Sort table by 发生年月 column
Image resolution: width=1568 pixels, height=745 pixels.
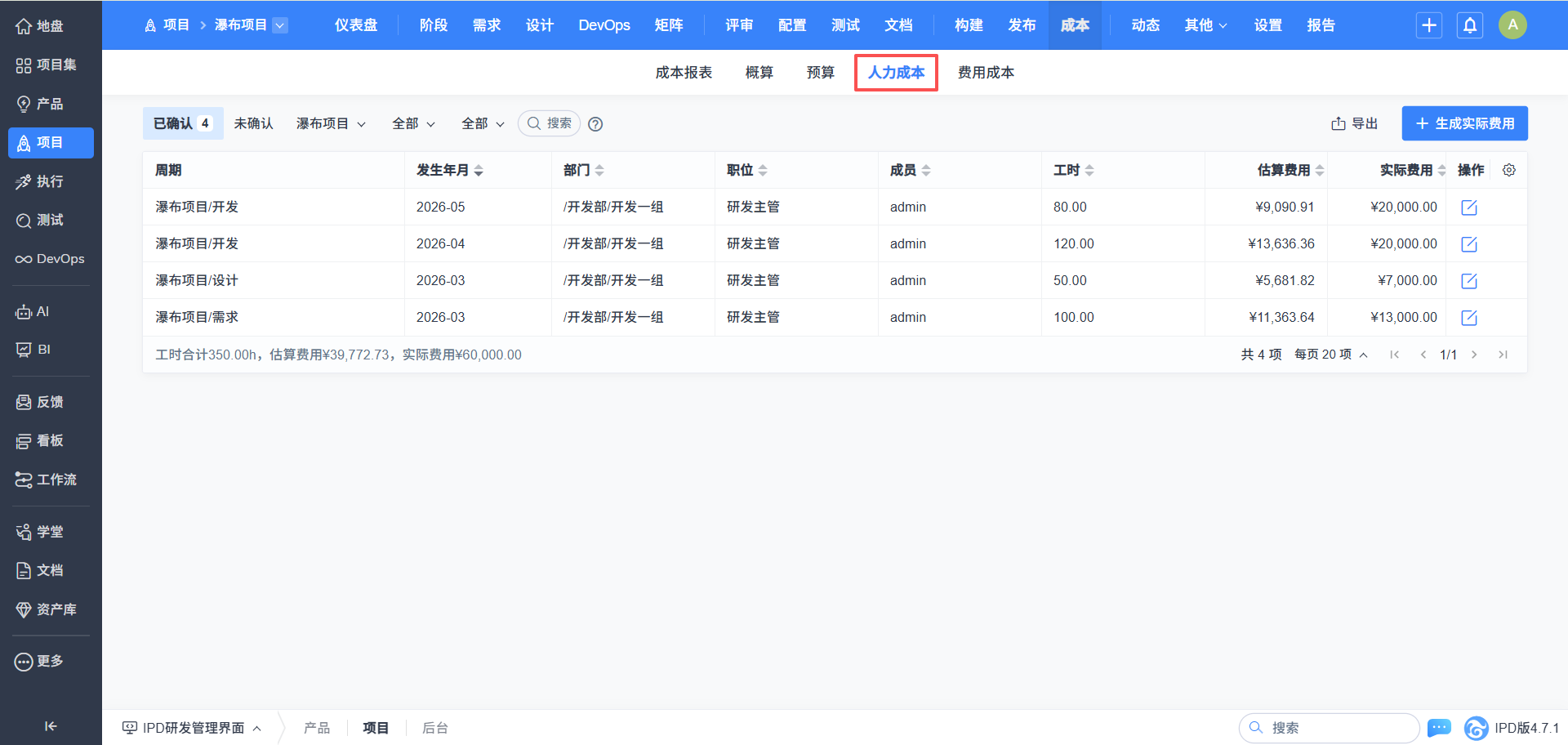coord(450,170)
